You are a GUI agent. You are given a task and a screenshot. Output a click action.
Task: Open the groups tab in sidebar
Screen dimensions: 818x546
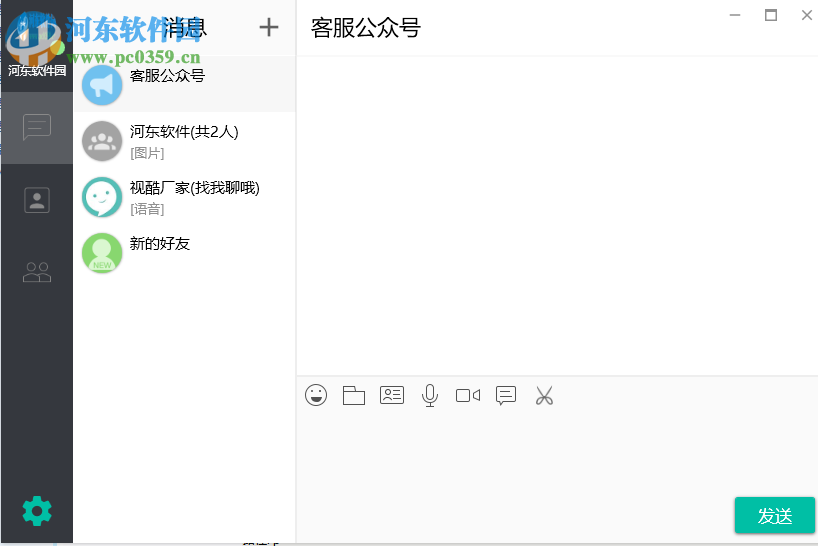tap(37, 272)
